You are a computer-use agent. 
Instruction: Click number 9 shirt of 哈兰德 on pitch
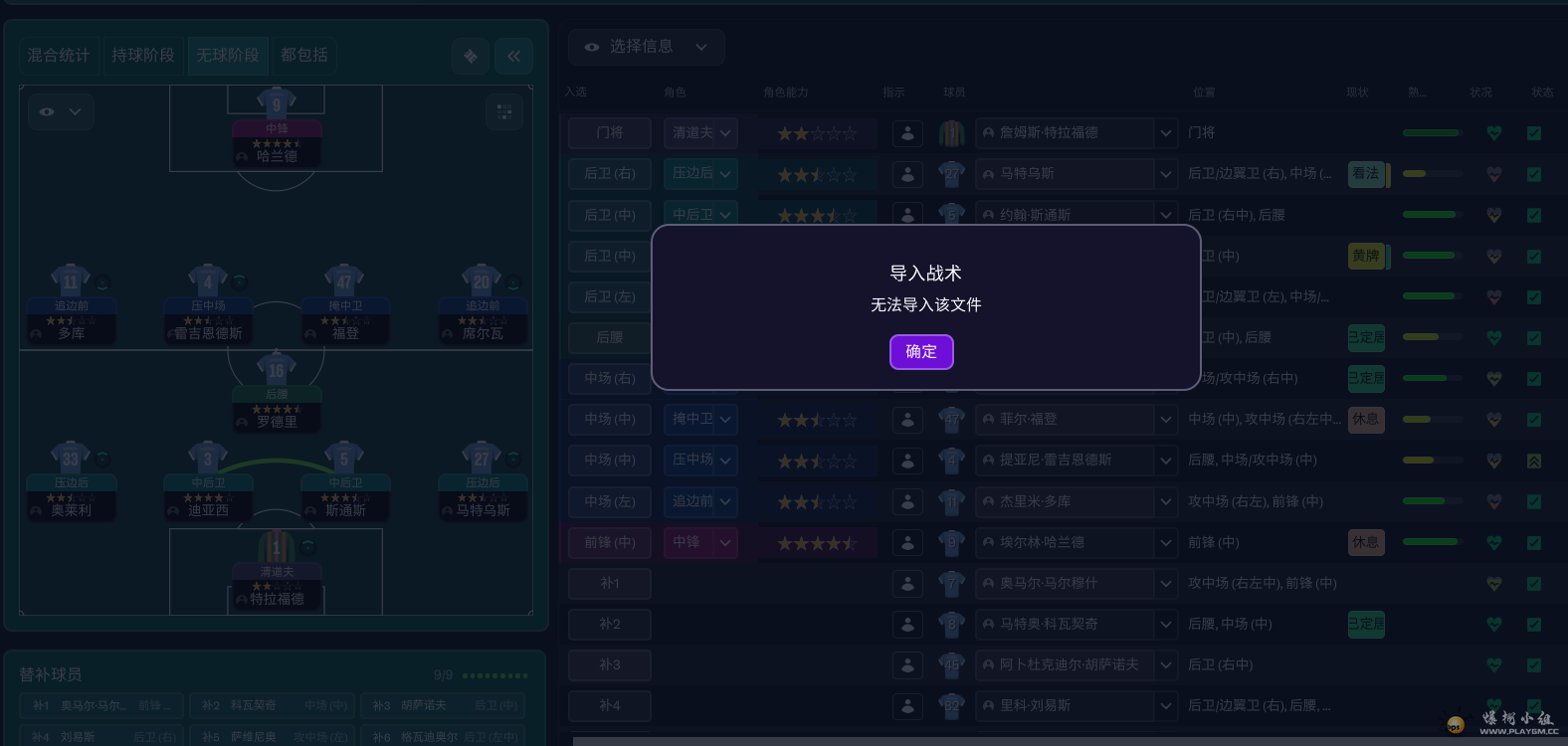coord(277,103)
